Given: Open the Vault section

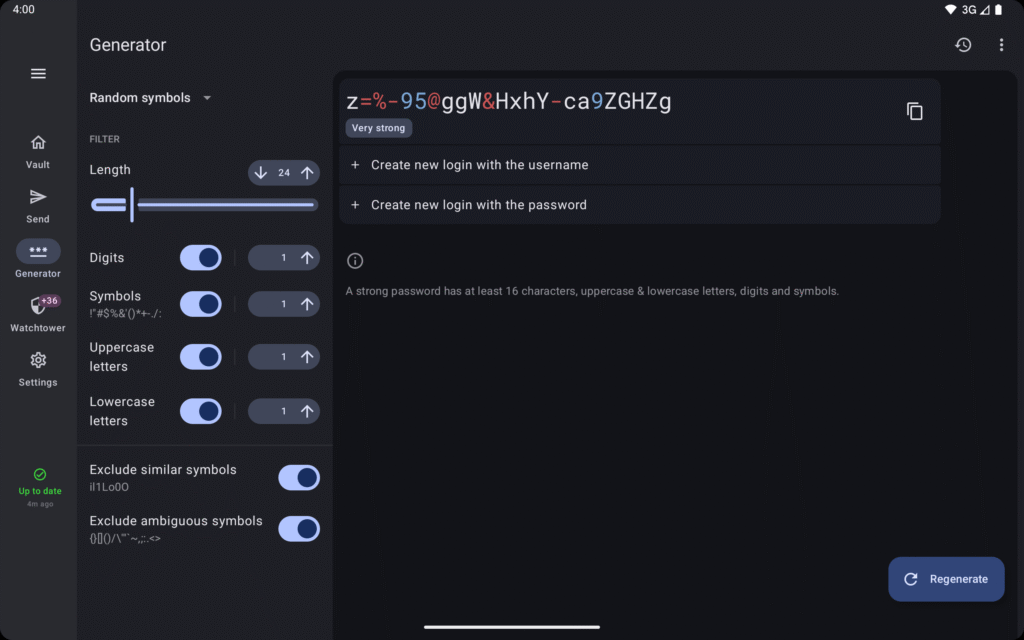Looking at the screenshot, I should pos(37,150).
